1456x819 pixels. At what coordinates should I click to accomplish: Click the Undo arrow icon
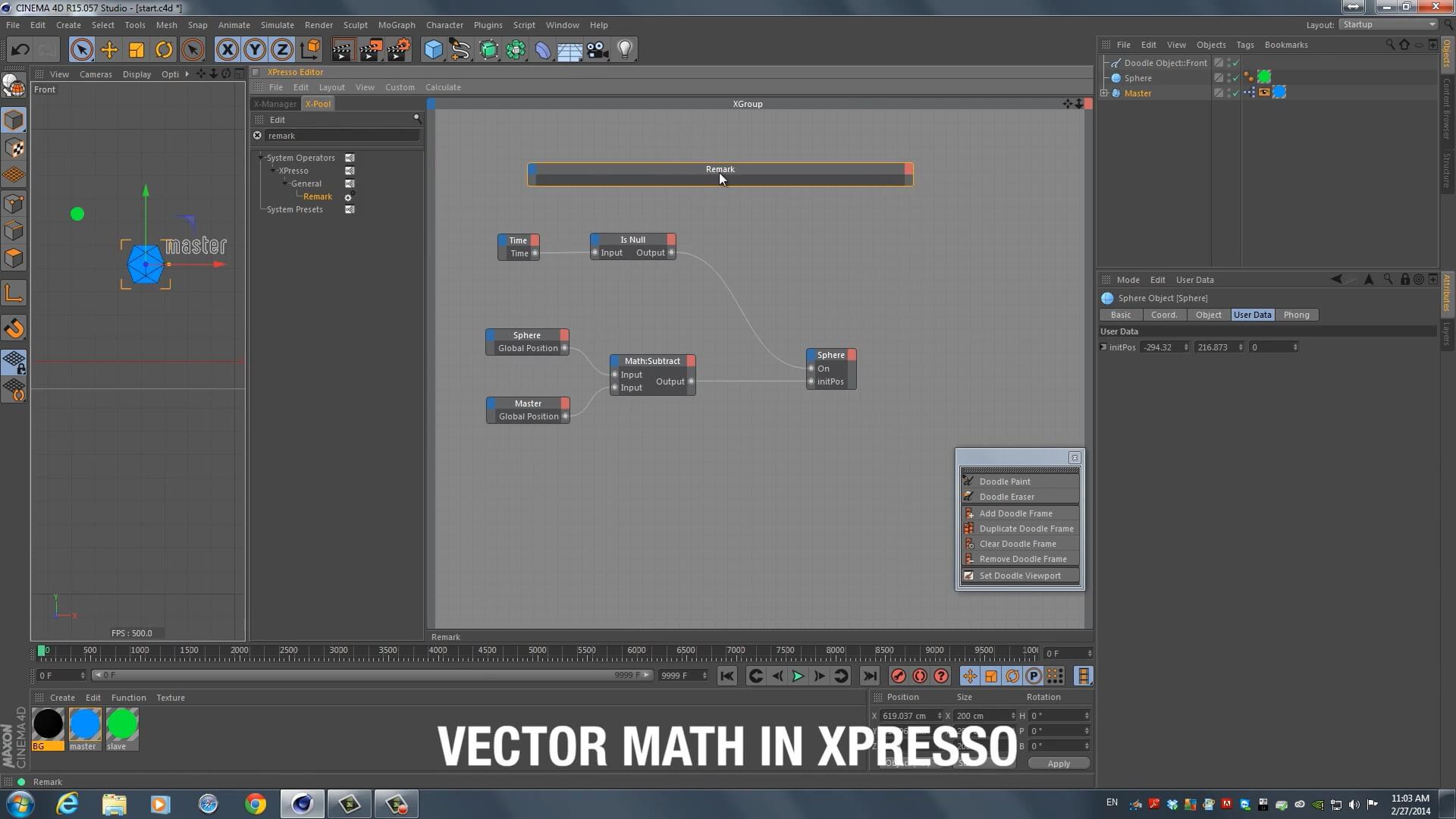coord(20,50)
